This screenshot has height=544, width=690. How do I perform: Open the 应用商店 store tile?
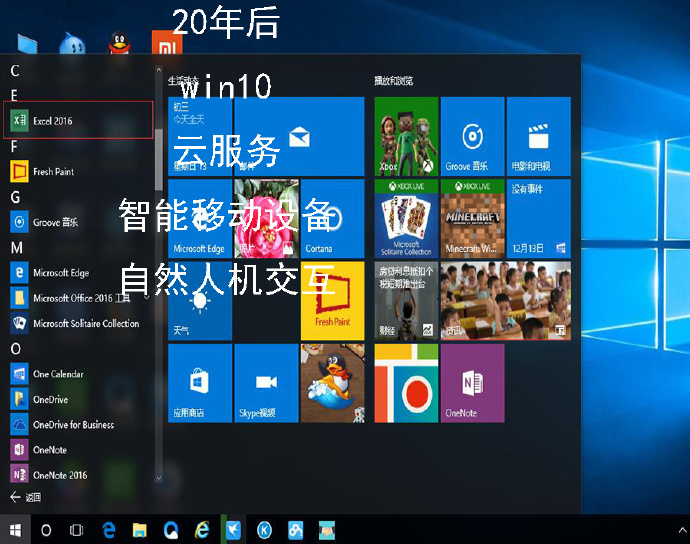199,383
